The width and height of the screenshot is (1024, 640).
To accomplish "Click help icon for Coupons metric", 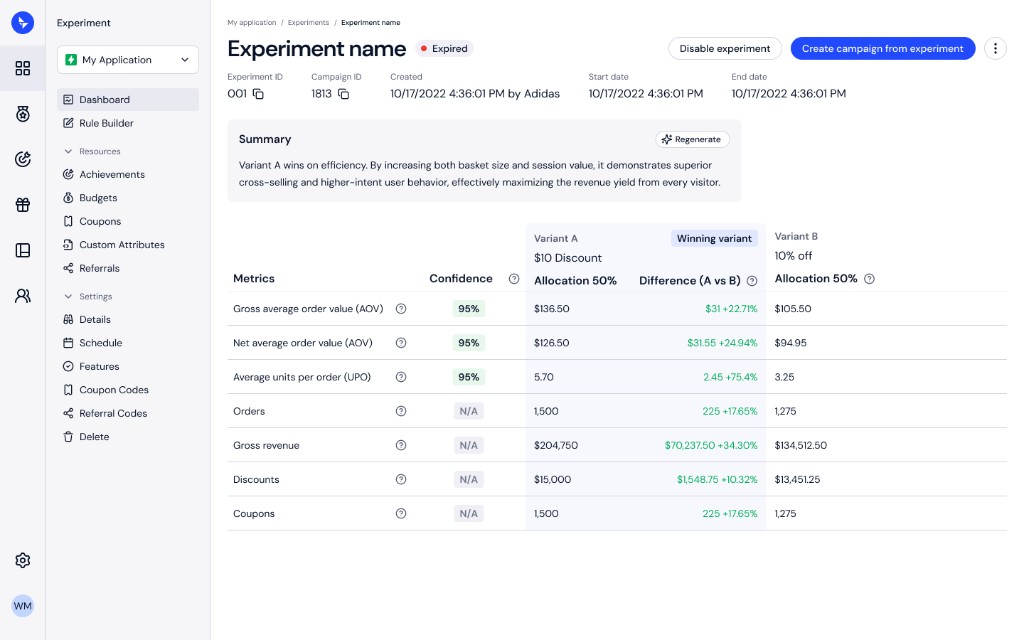I will click(x=401, y=513).
